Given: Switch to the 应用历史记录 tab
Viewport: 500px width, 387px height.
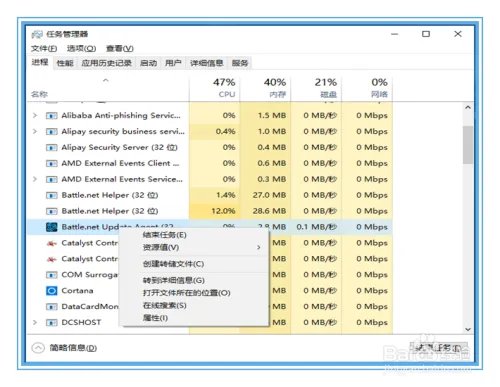Looking at the screenshot, I should [107, 63].
